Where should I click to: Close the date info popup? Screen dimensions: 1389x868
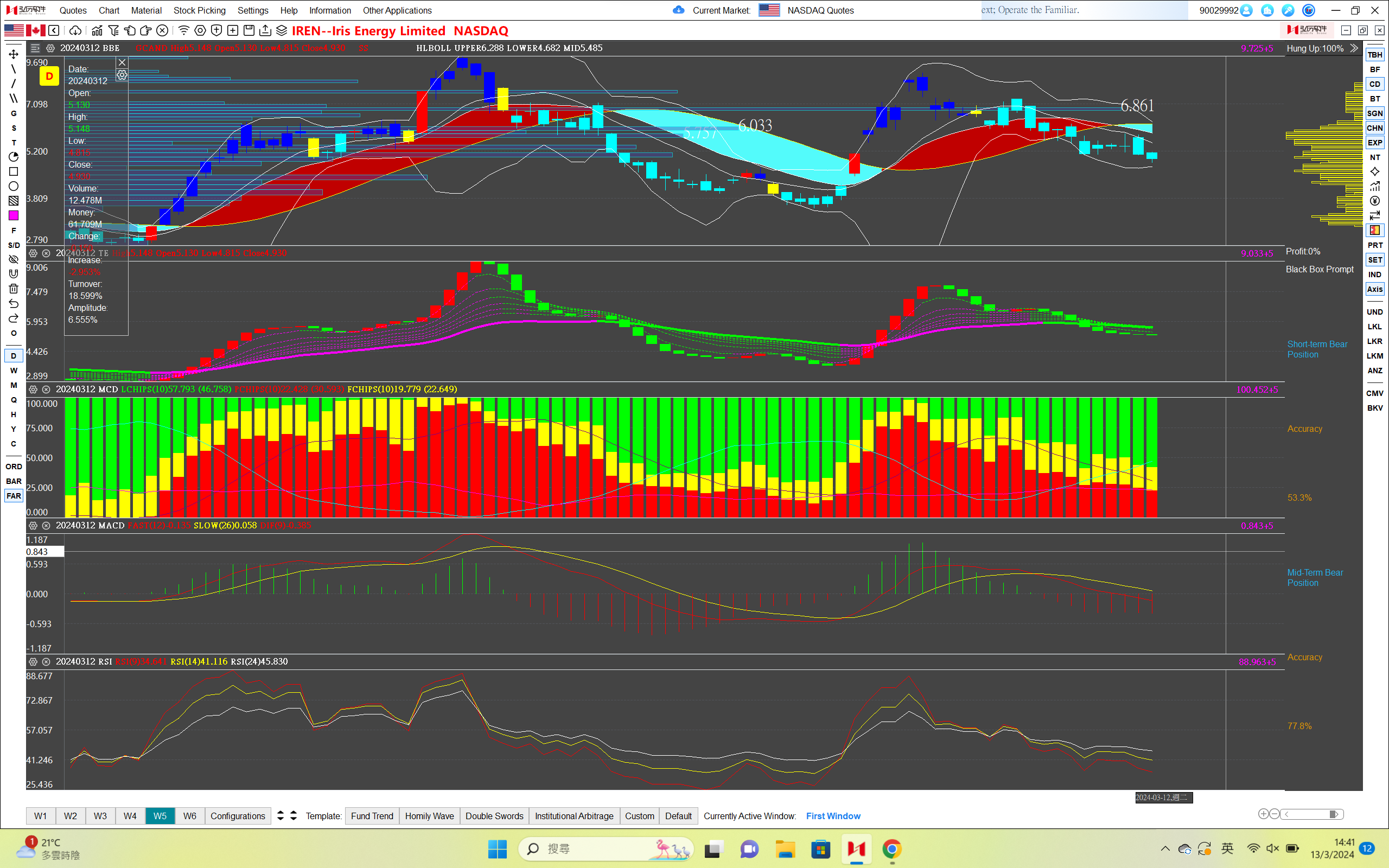[122, 62]
